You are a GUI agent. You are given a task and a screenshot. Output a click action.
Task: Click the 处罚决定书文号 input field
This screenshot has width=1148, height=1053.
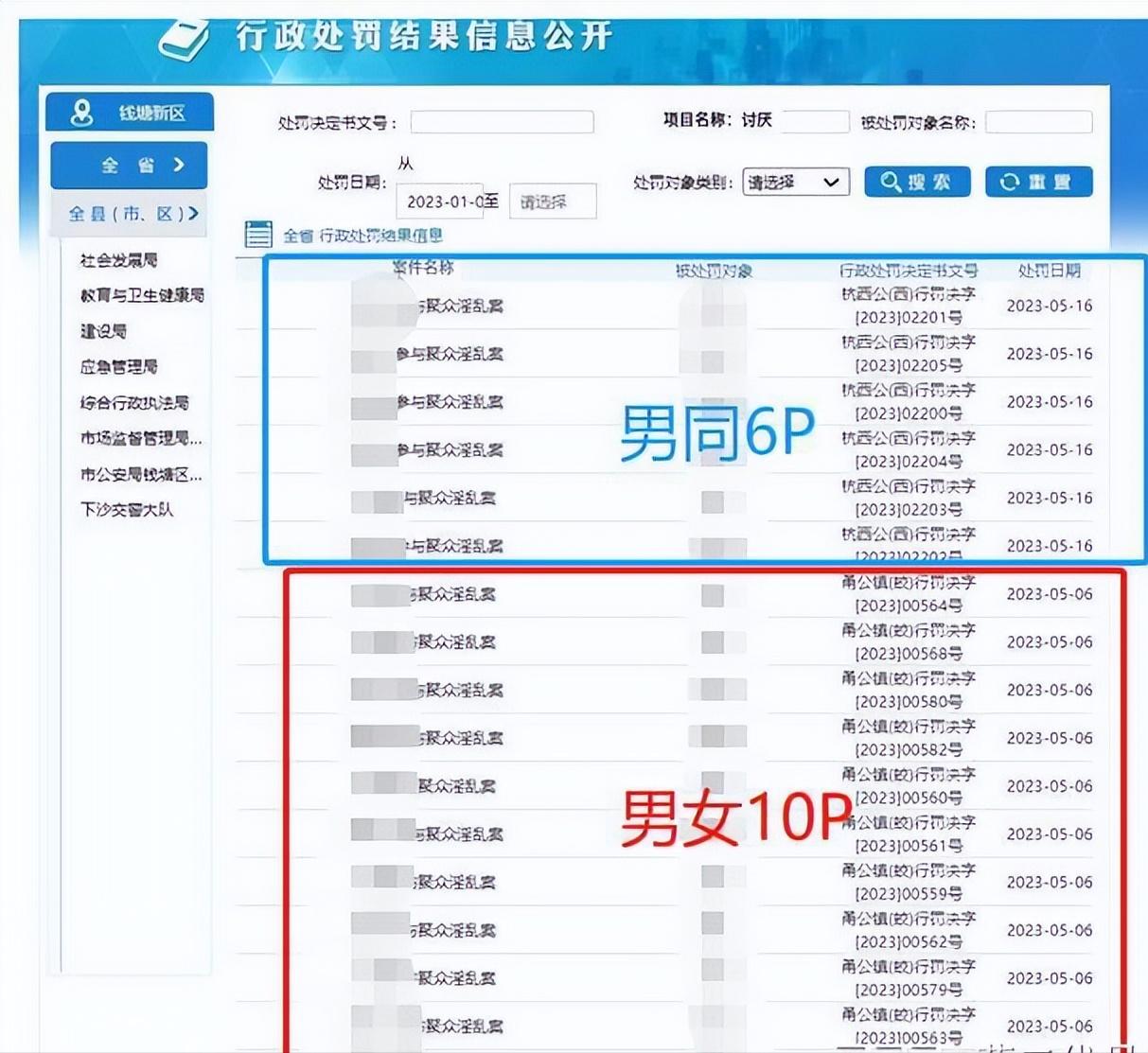pos(502,121)
